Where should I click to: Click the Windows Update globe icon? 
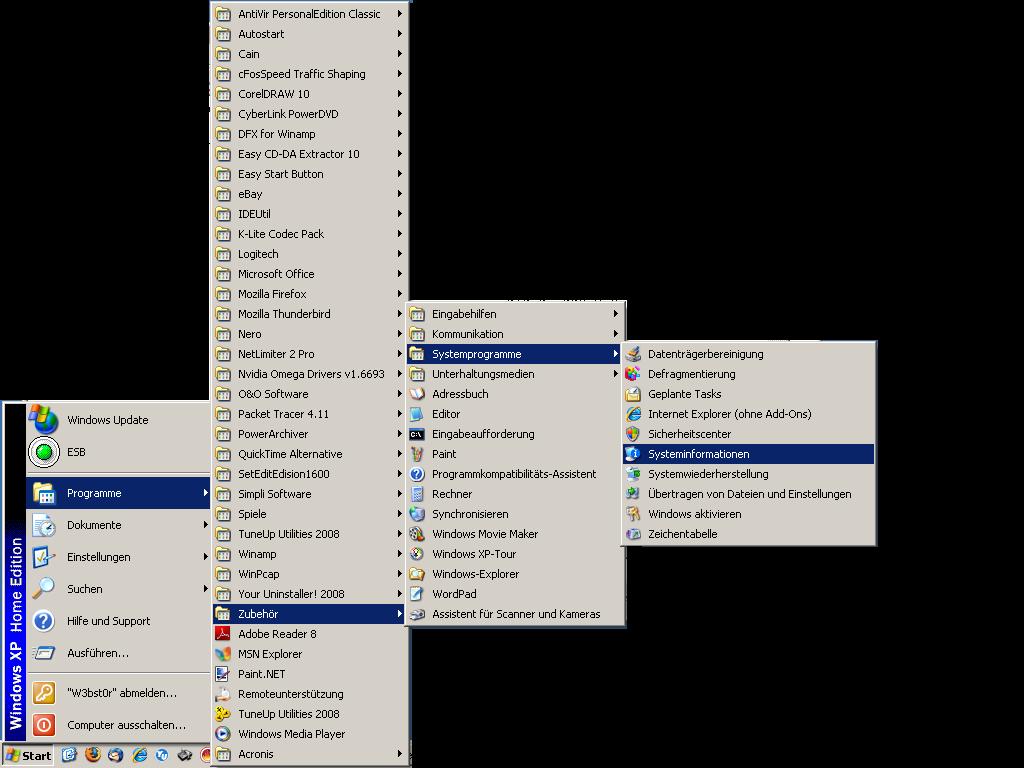tap(44, 419)
